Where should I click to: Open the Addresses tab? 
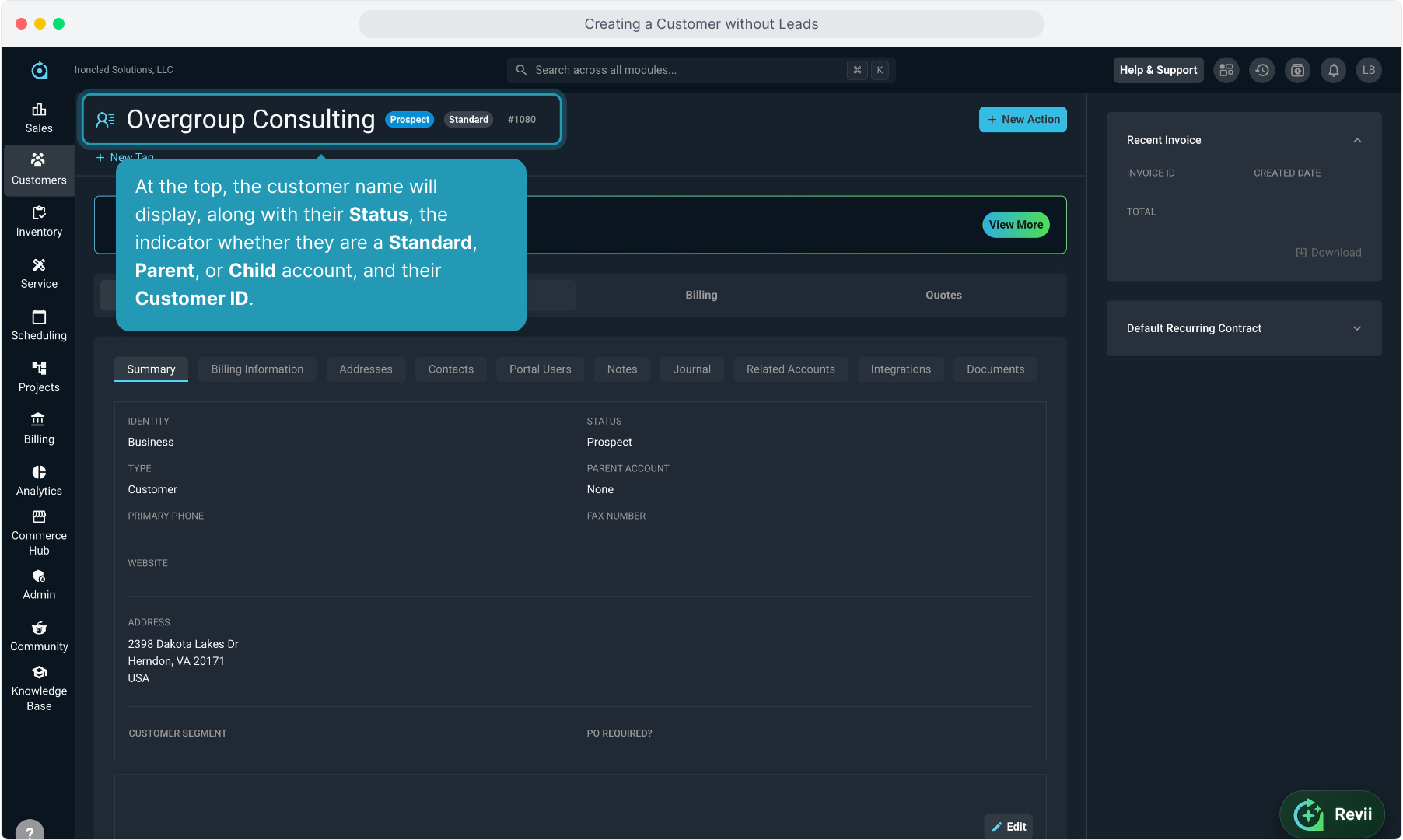pyautogui.click(x=366, y=369)
